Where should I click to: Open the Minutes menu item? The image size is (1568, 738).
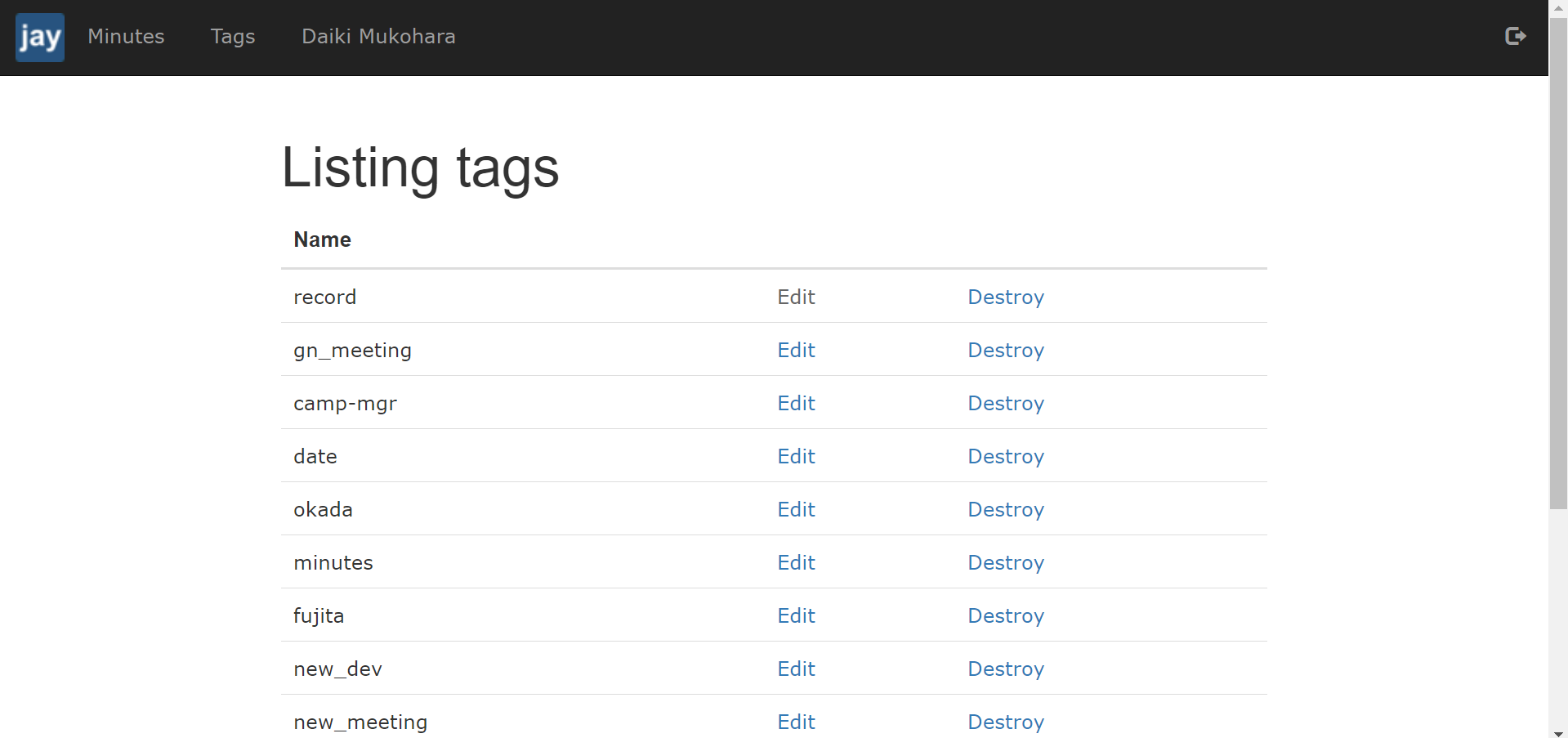[126, 37]
